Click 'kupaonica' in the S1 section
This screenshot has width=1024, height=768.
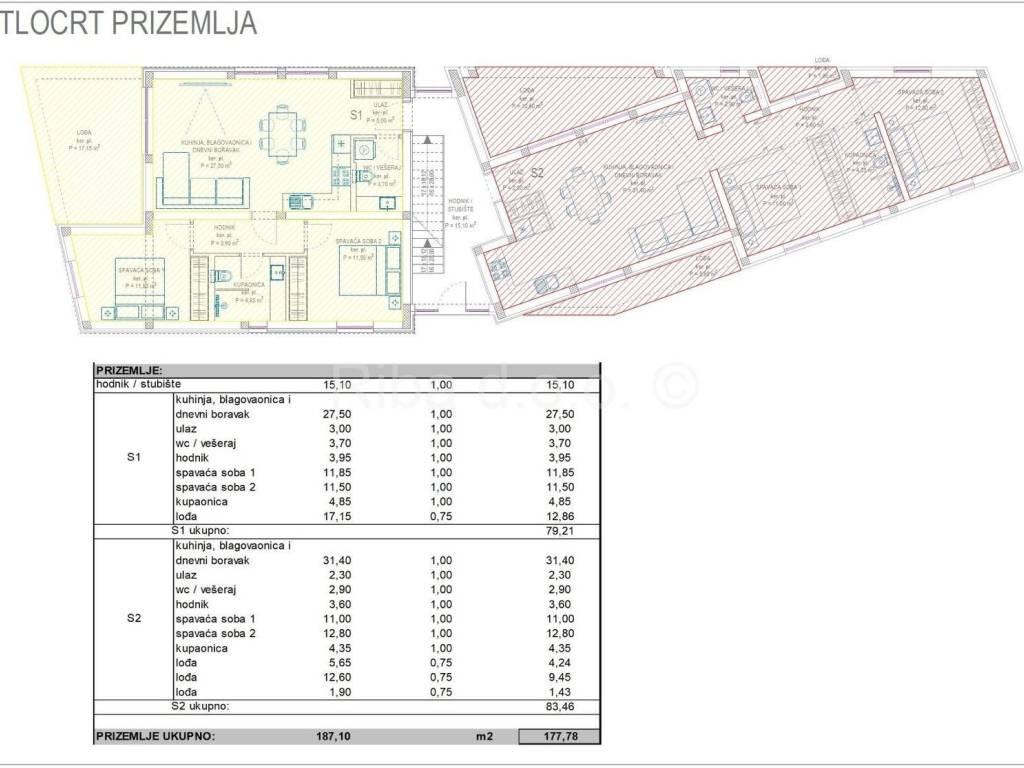click(x=201, y=502)
